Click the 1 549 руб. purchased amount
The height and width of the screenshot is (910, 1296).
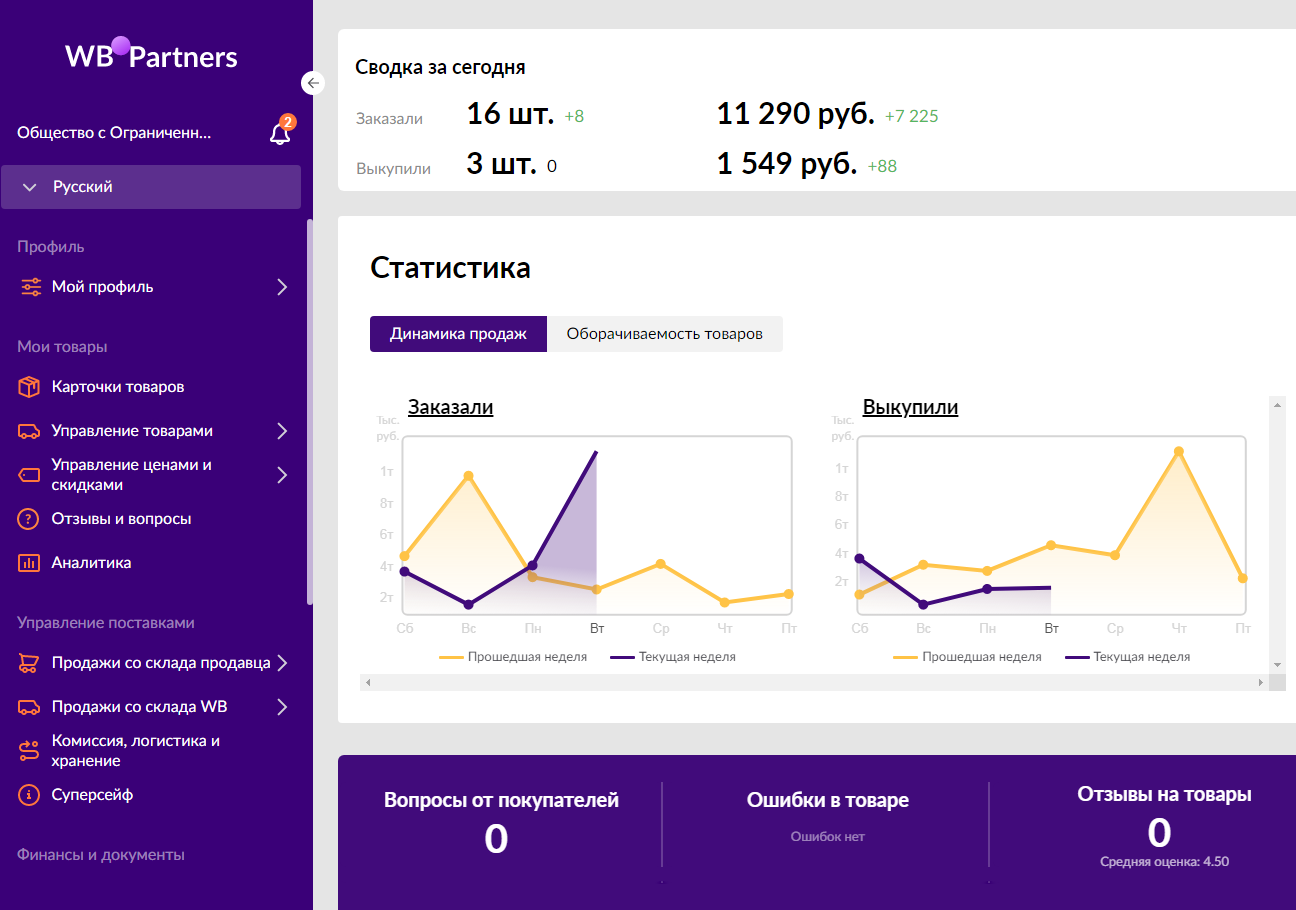[787, 164]
